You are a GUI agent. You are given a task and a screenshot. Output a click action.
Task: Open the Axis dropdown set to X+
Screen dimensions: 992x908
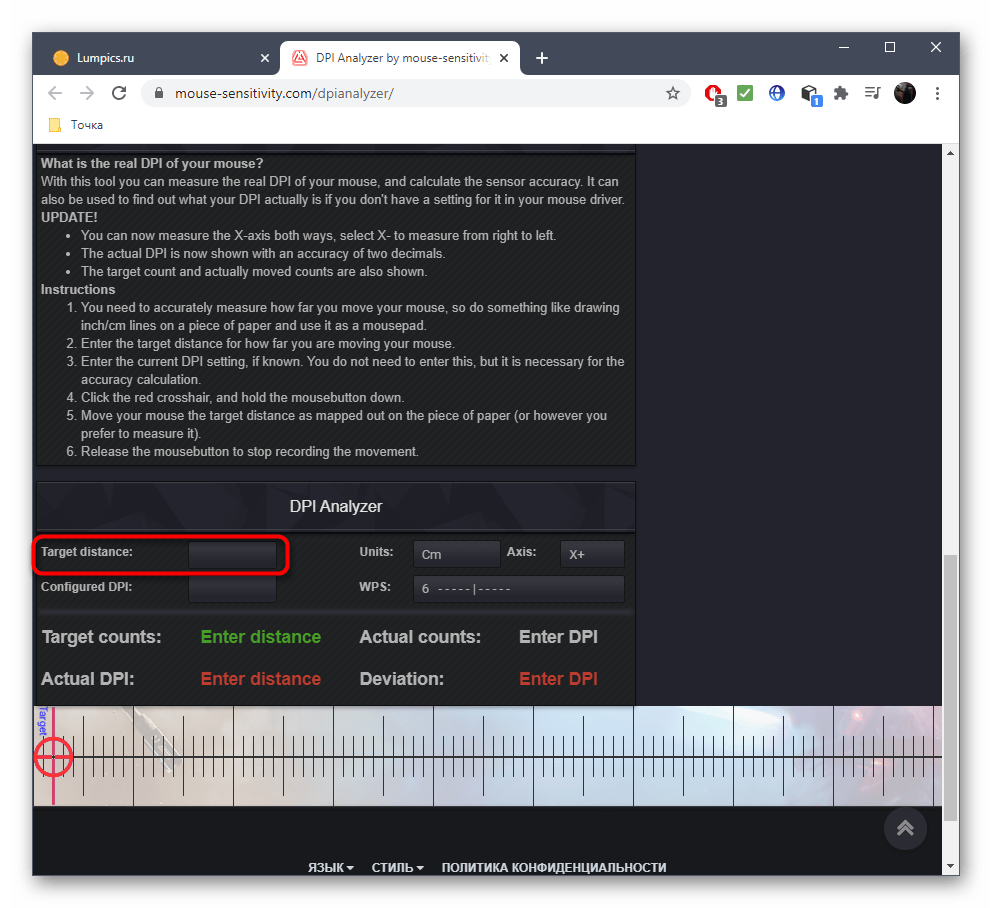[592, 554]
